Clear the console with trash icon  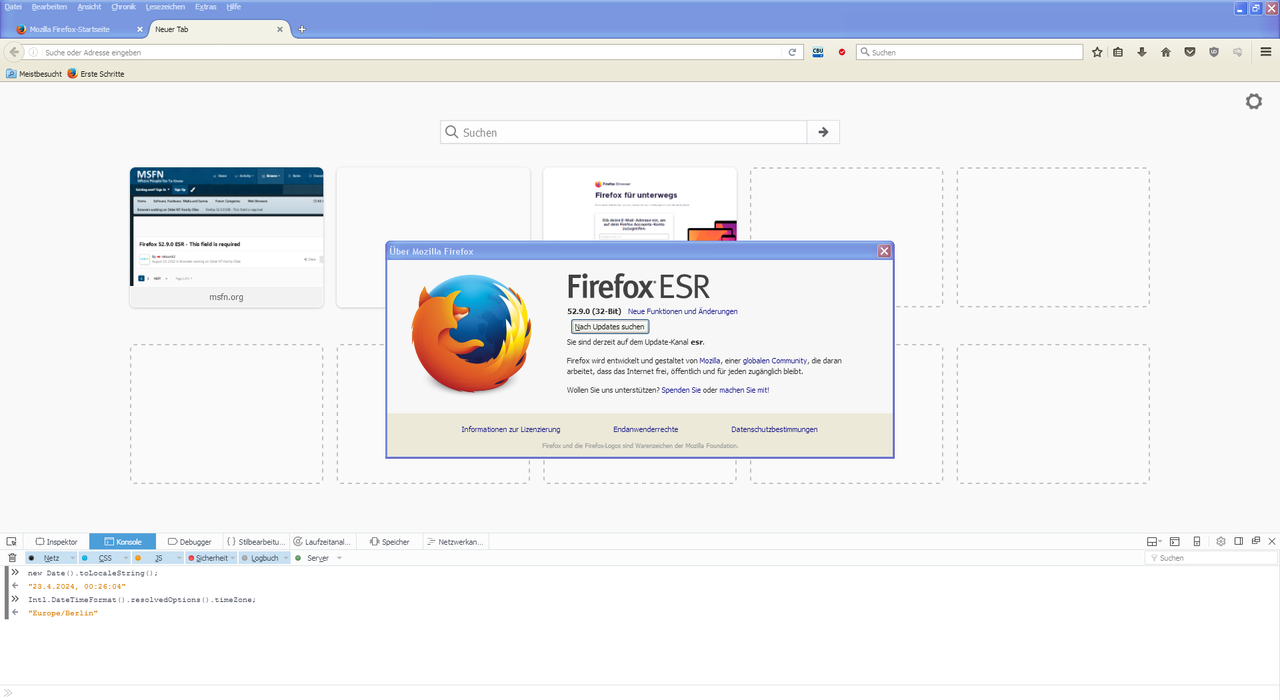pos(12,558)
